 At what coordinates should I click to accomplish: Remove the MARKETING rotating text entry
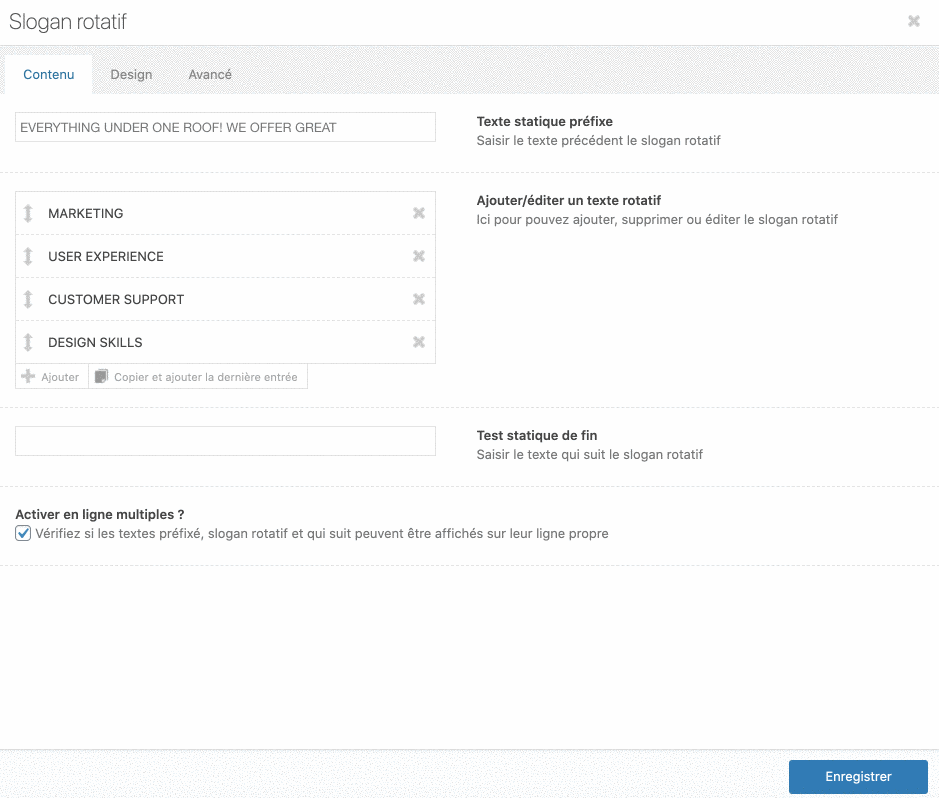click(x=419, y=213)
